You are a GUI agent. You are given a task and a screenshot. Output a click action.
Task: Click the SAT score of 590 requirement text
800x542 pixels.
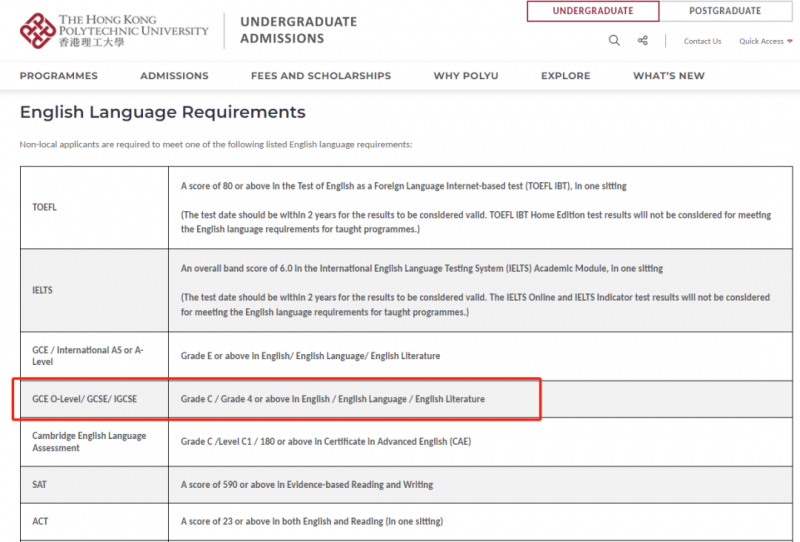coord(307,484)
